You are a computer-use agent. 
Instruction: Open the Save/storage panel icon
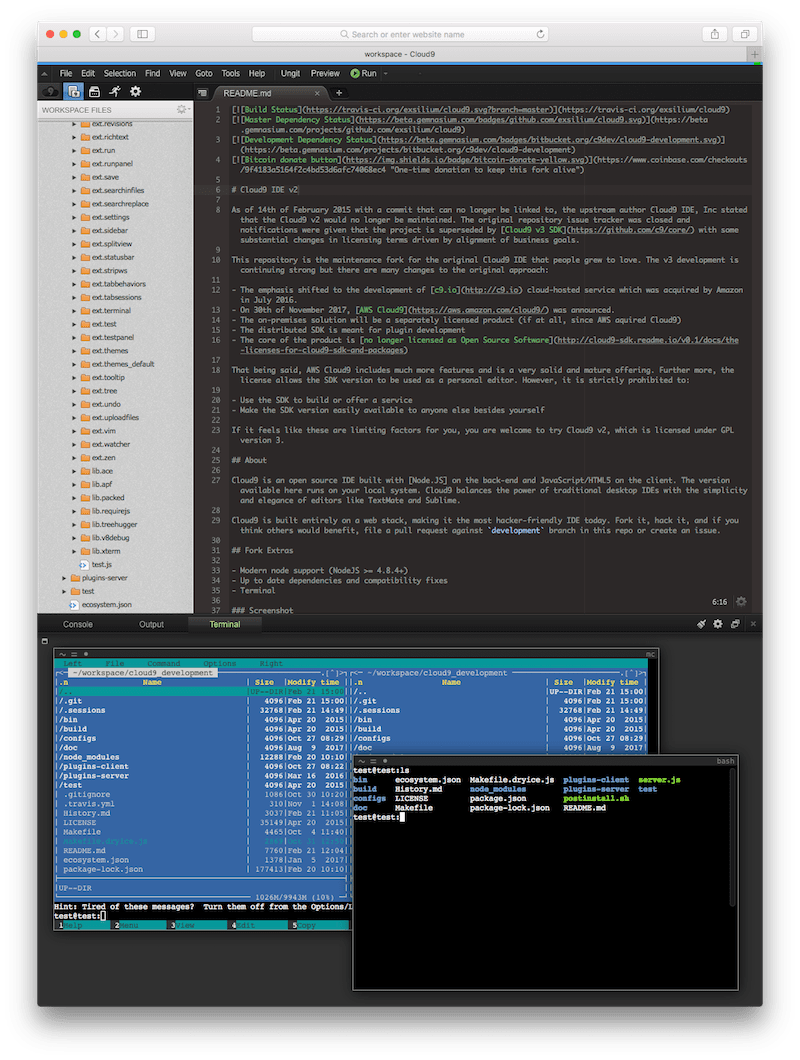click(x=95, y=91)
